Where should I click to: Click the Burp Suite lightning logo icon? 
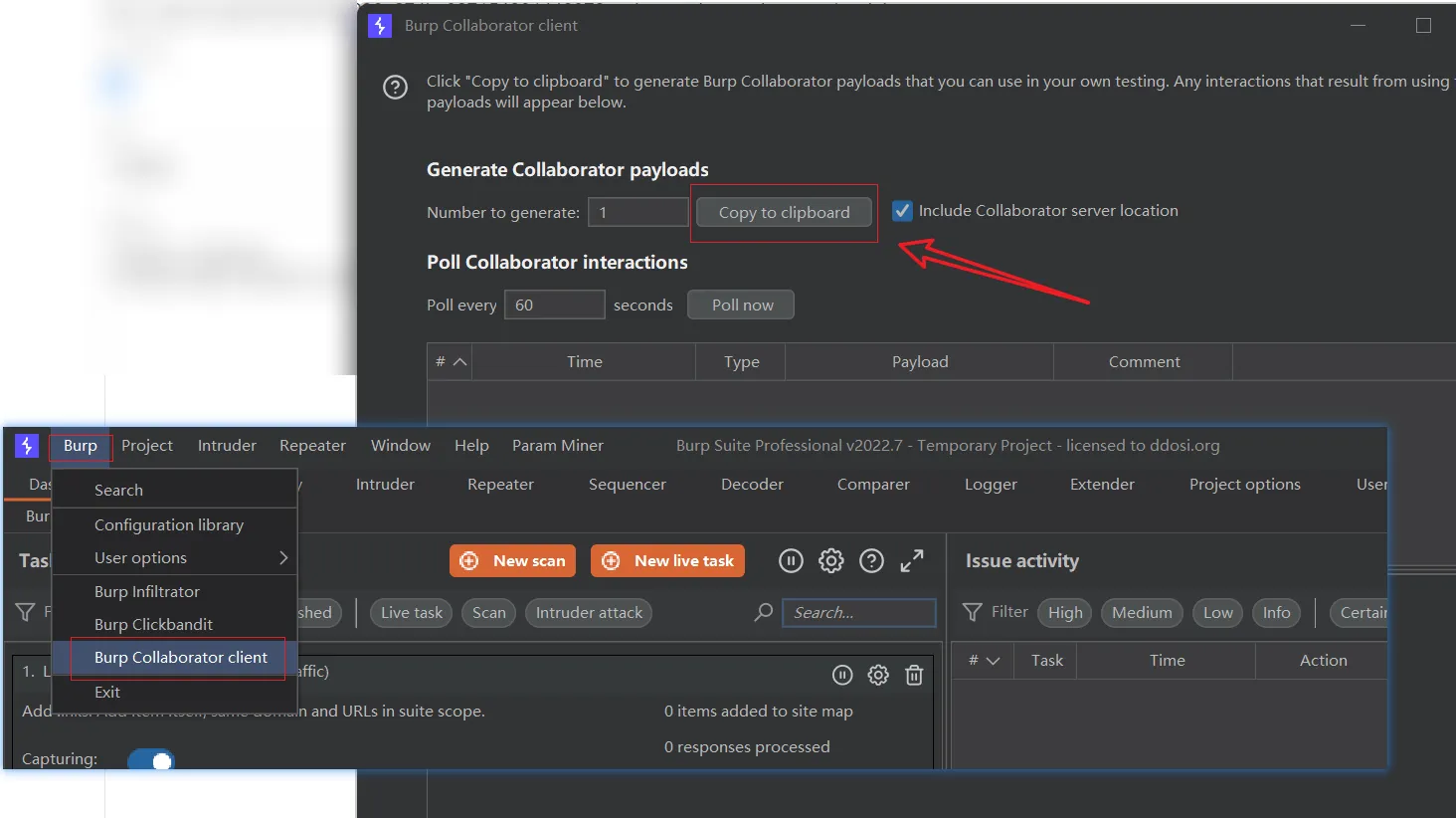27,446
